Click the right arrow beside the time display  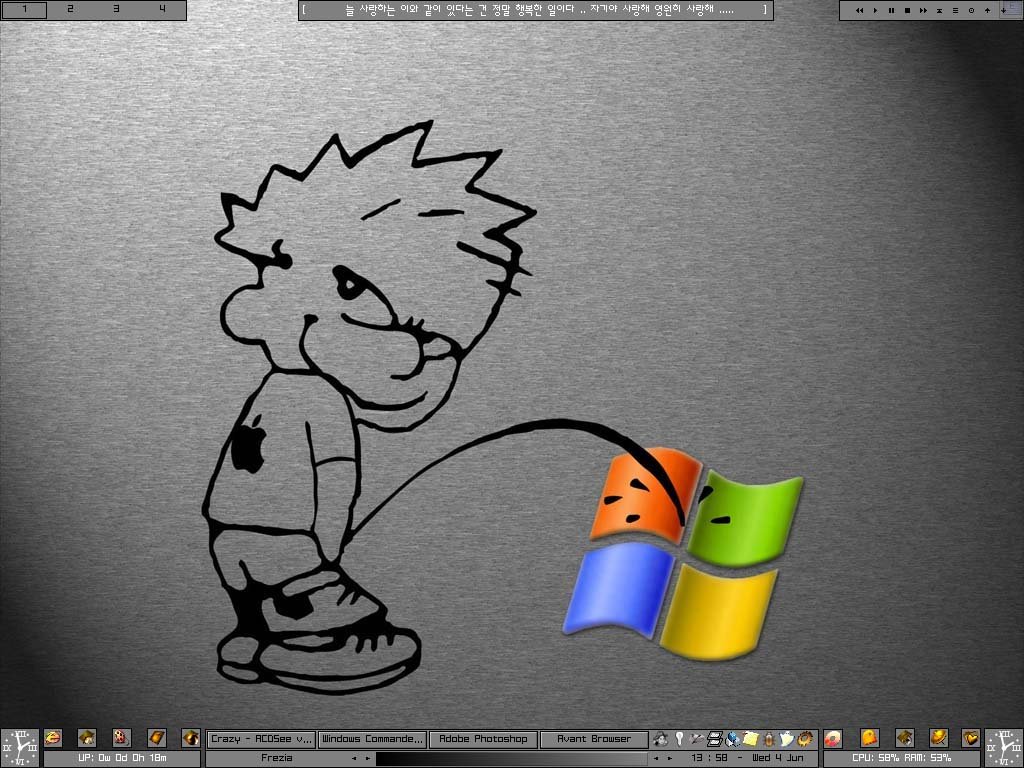tap(670, 759)
